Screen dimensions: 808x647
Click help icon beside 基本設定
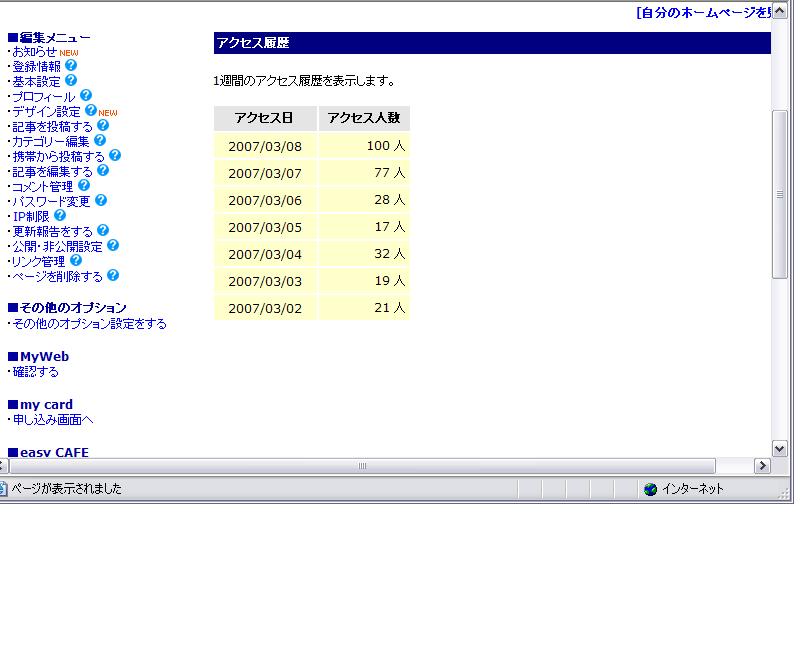71,81
